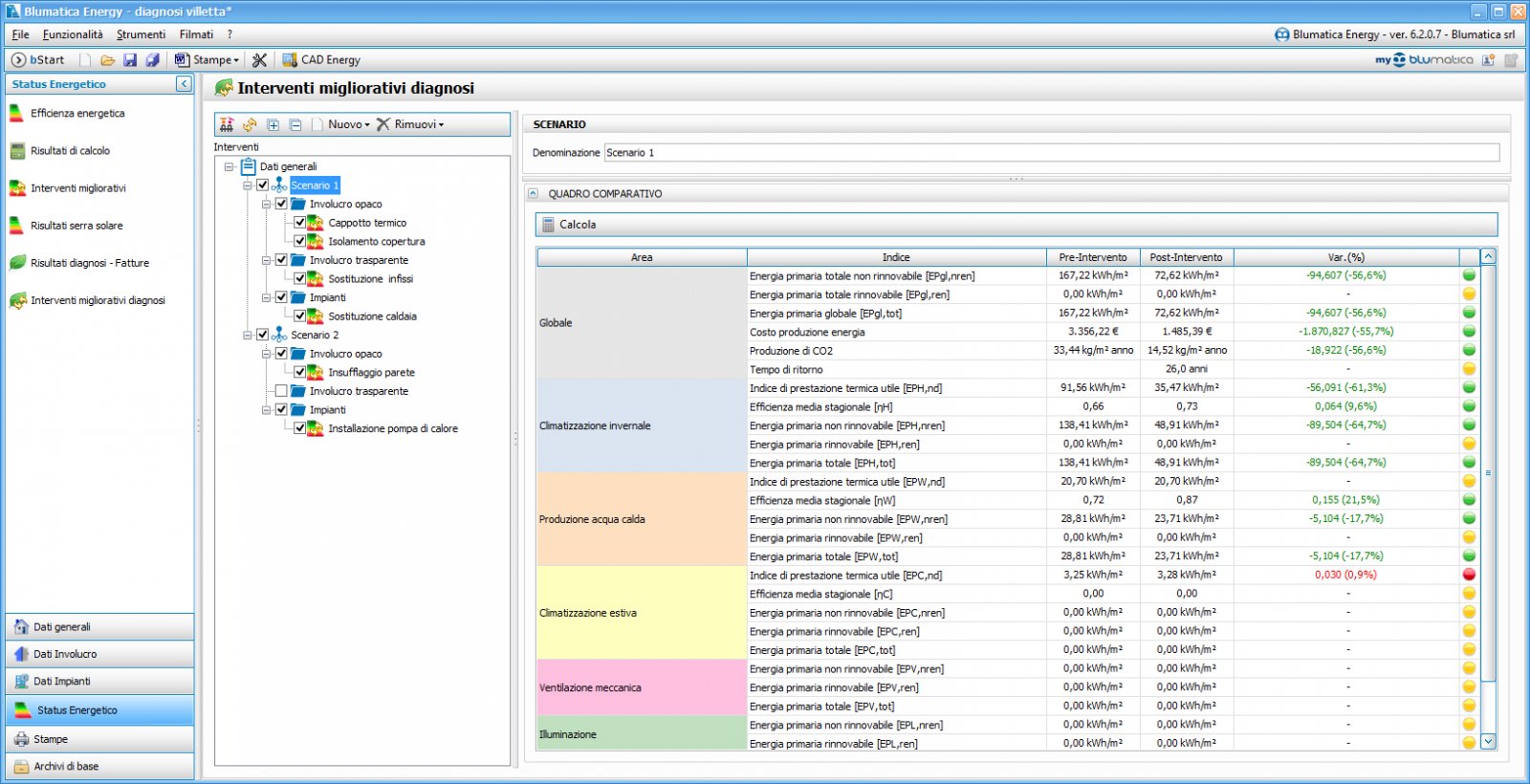Click the Denominazione text field
This screenshot has width=1530, height=784.
pos(1050,153)
